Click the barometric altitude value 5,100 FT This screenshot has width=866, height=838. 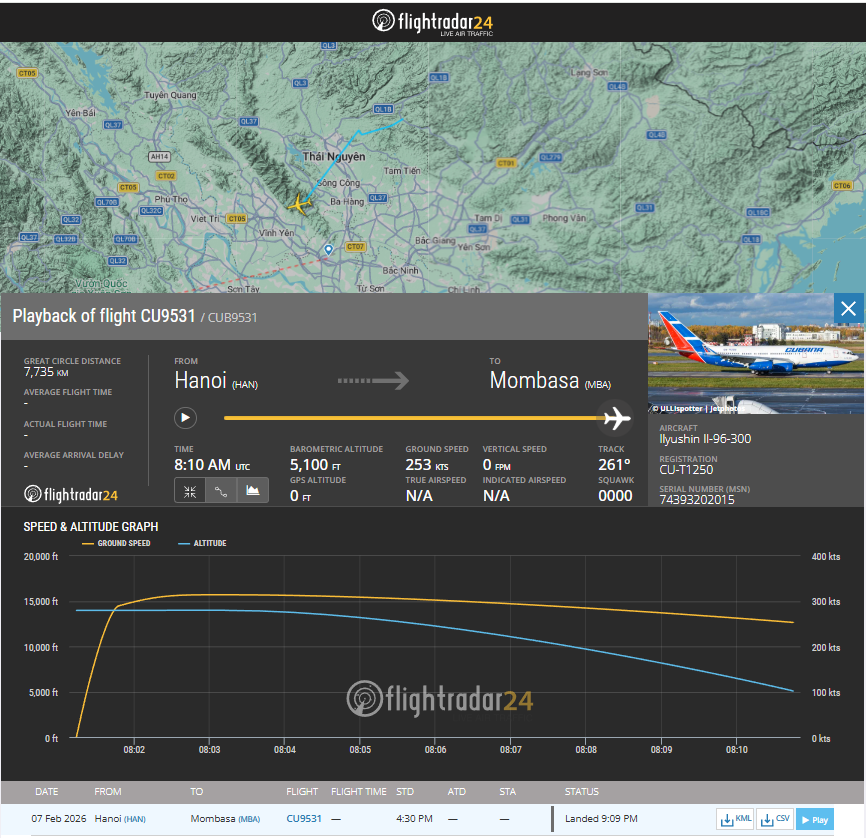point(315,465)
